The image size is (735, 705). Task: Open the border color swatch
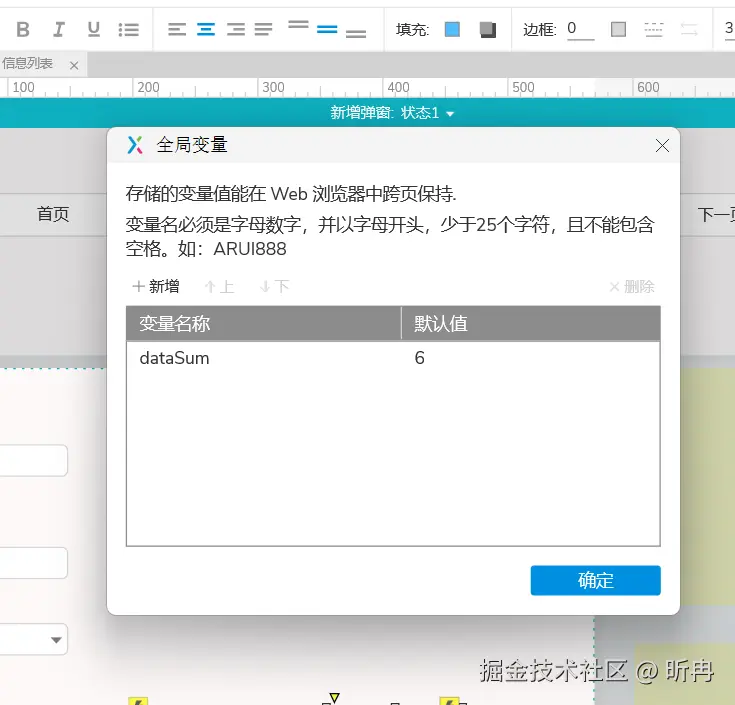618,30
